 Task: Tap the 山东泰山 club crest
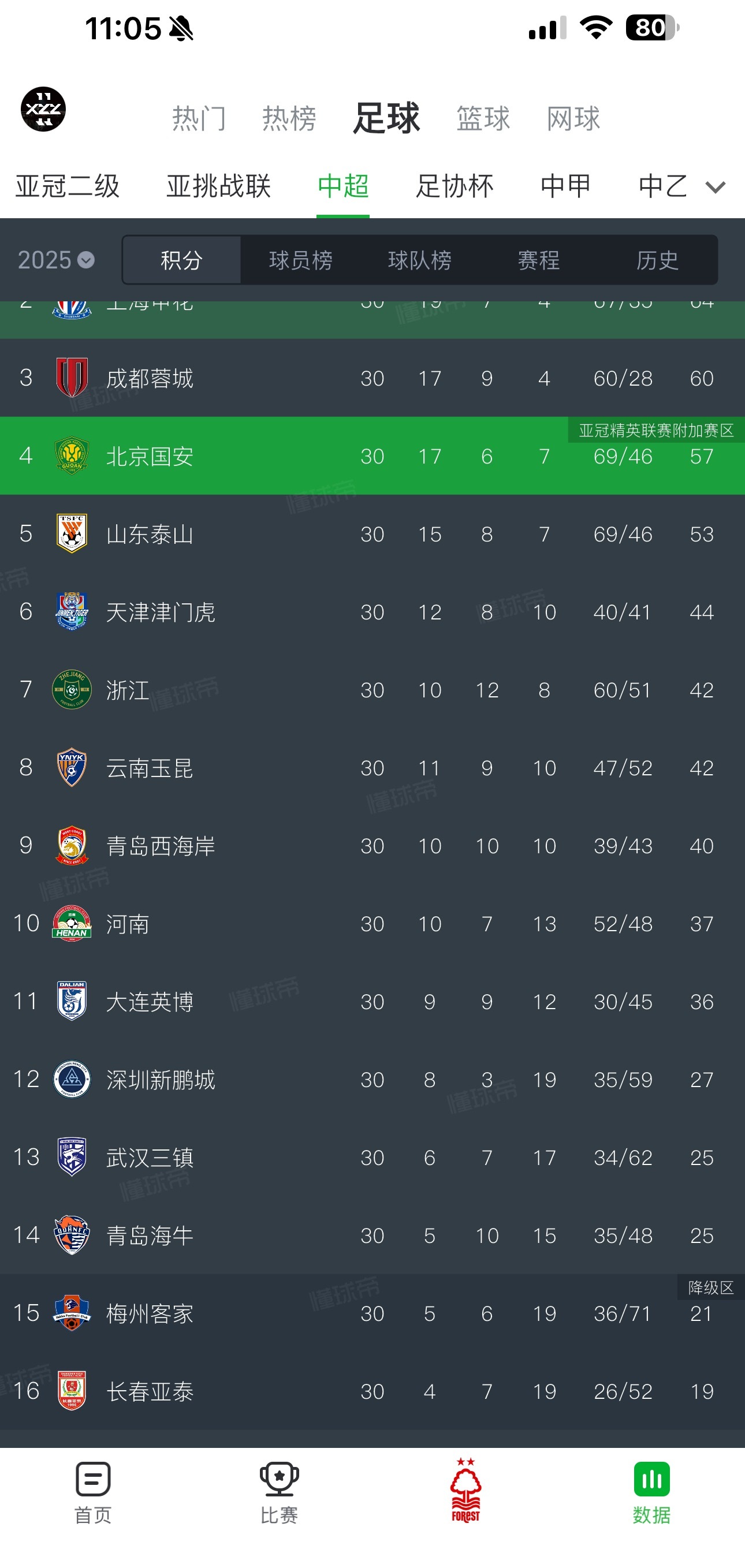[x=72, y=533]
